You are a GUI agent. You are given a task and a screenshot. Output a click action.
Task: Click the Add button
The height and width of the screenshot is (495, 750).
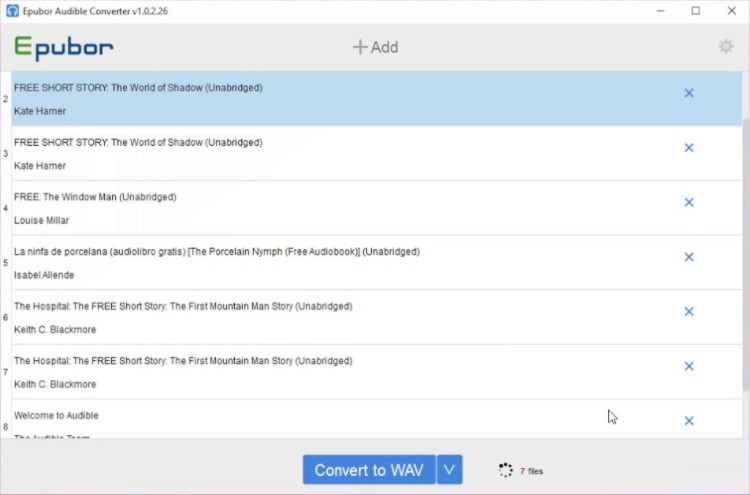tap(375, 47)
